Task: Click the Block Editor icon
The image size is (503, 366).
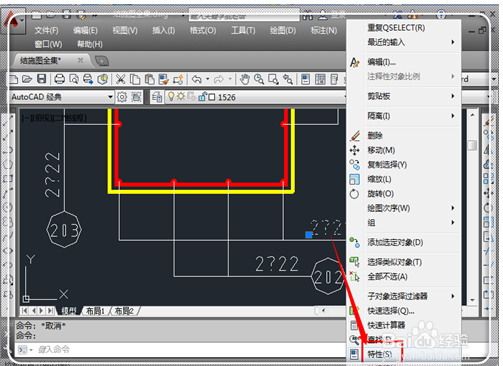Action: click(178, 79)
